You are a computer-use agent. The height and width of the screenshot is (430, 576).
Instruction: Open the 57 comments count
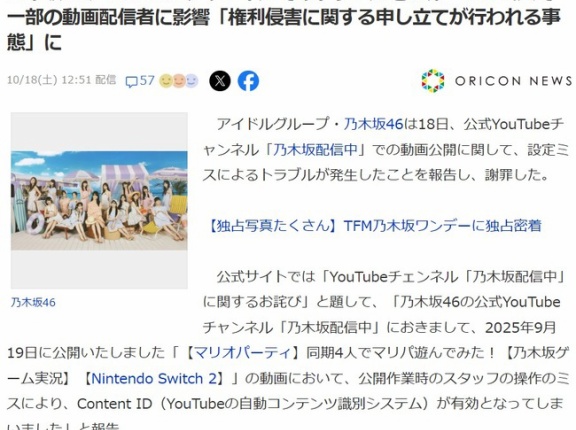[147, 81]
